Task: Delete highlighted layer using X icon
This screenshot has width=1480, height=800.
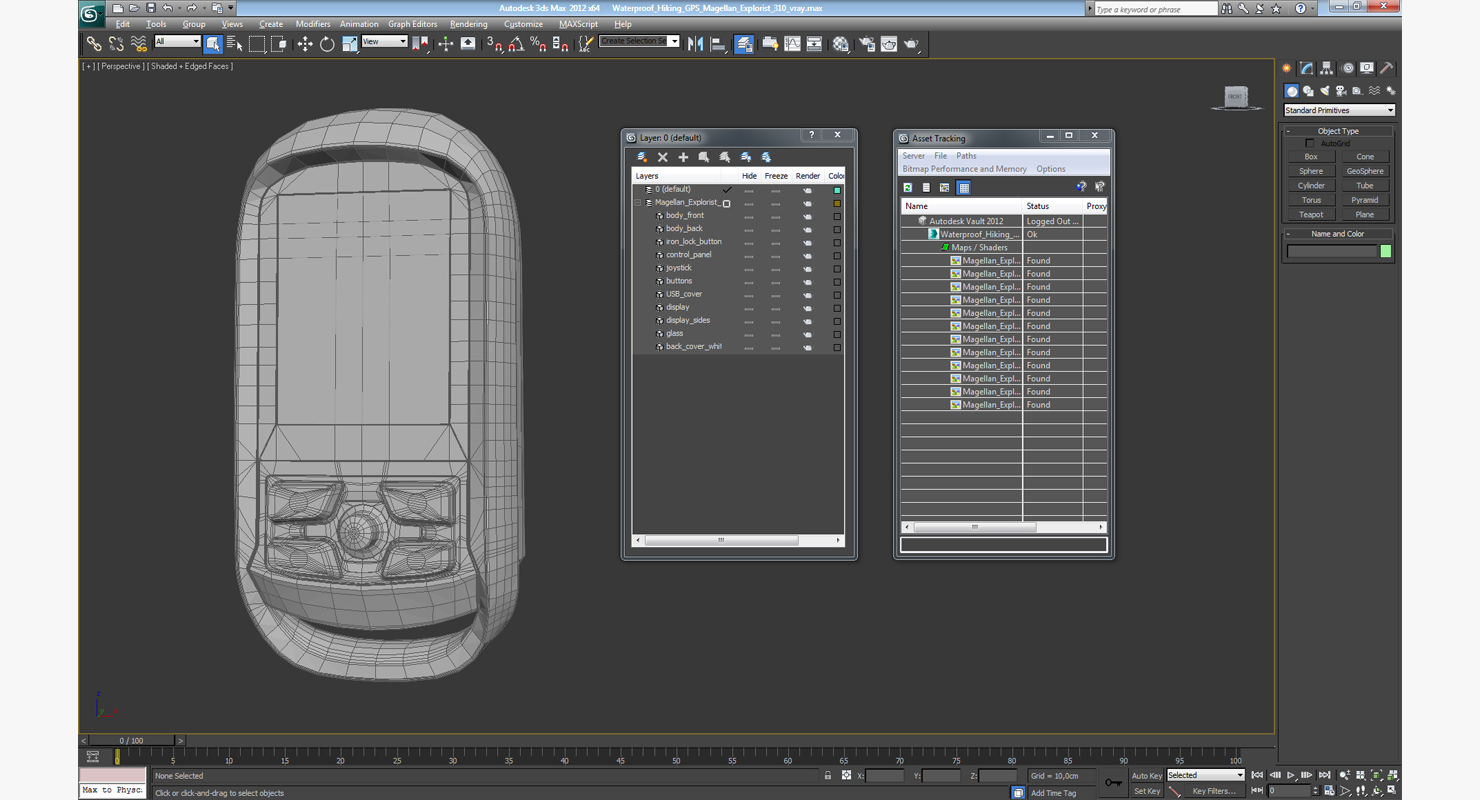Action: click(x=662, y=157)
